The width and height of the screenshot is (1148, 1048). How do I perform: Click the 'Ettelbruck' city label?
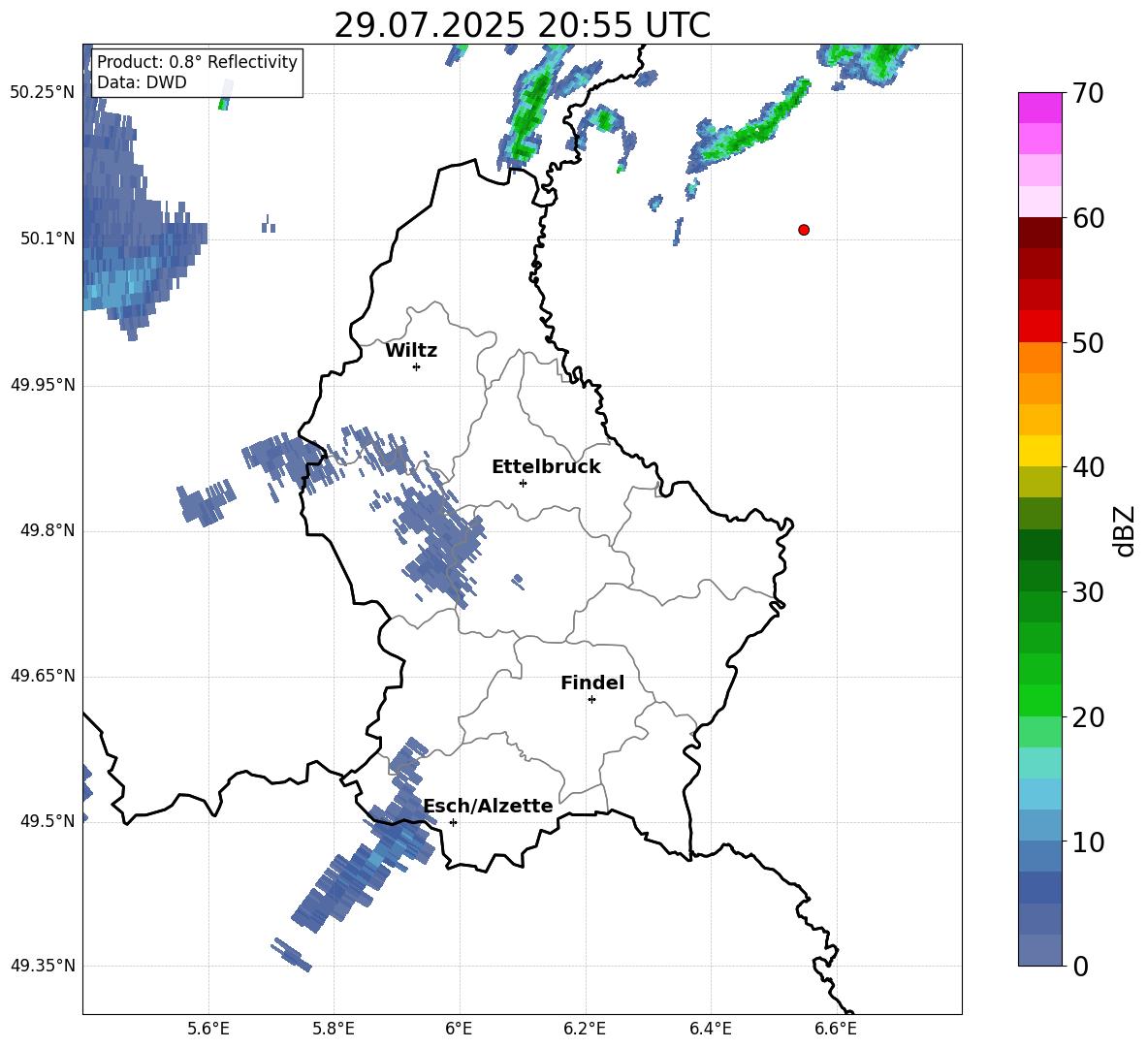pyautogui.click(x=546, y=467)
